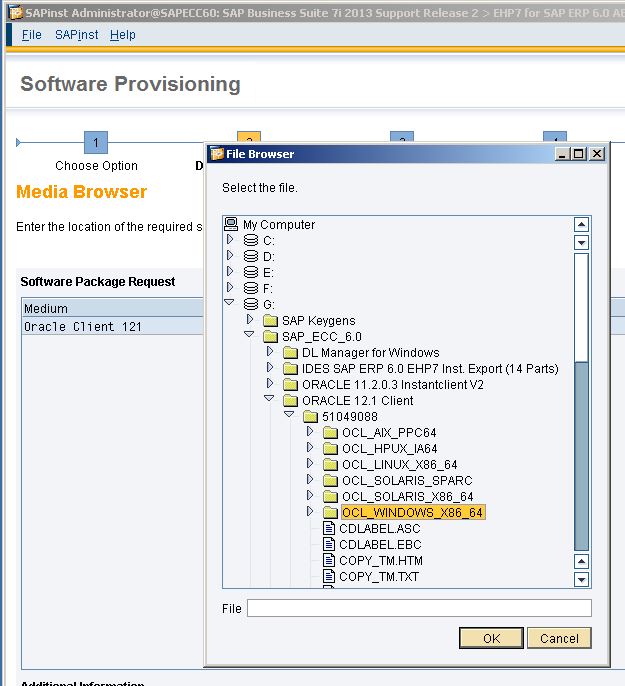Expand the OCL_LINUX_X86_64 folder
The width and height of the screenshot is (625, 686).
[310, 463]
